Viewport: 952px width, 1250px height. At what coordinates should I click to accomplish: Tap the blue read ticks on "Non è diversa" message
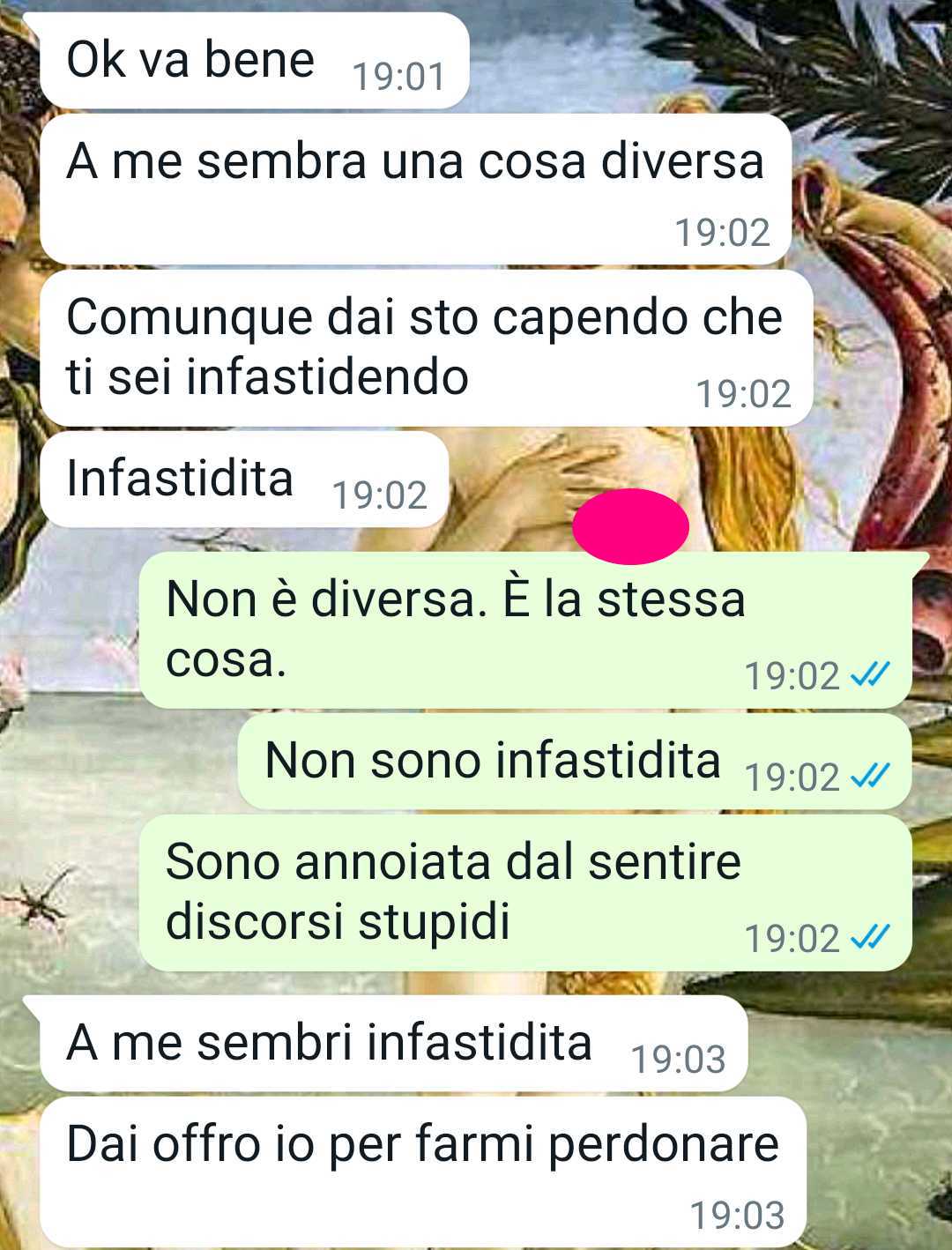(x=870, y=675)
